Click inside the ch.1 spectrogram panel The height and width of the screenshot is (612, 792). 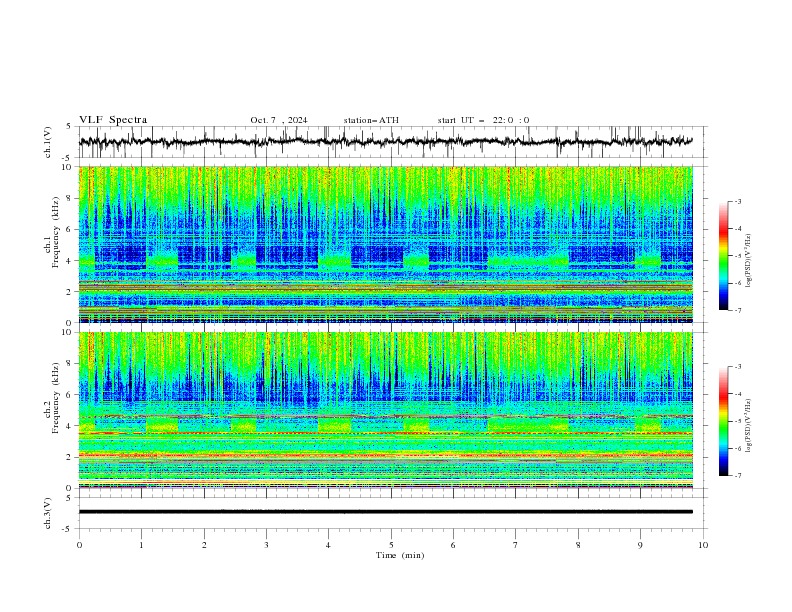[386, 244]
